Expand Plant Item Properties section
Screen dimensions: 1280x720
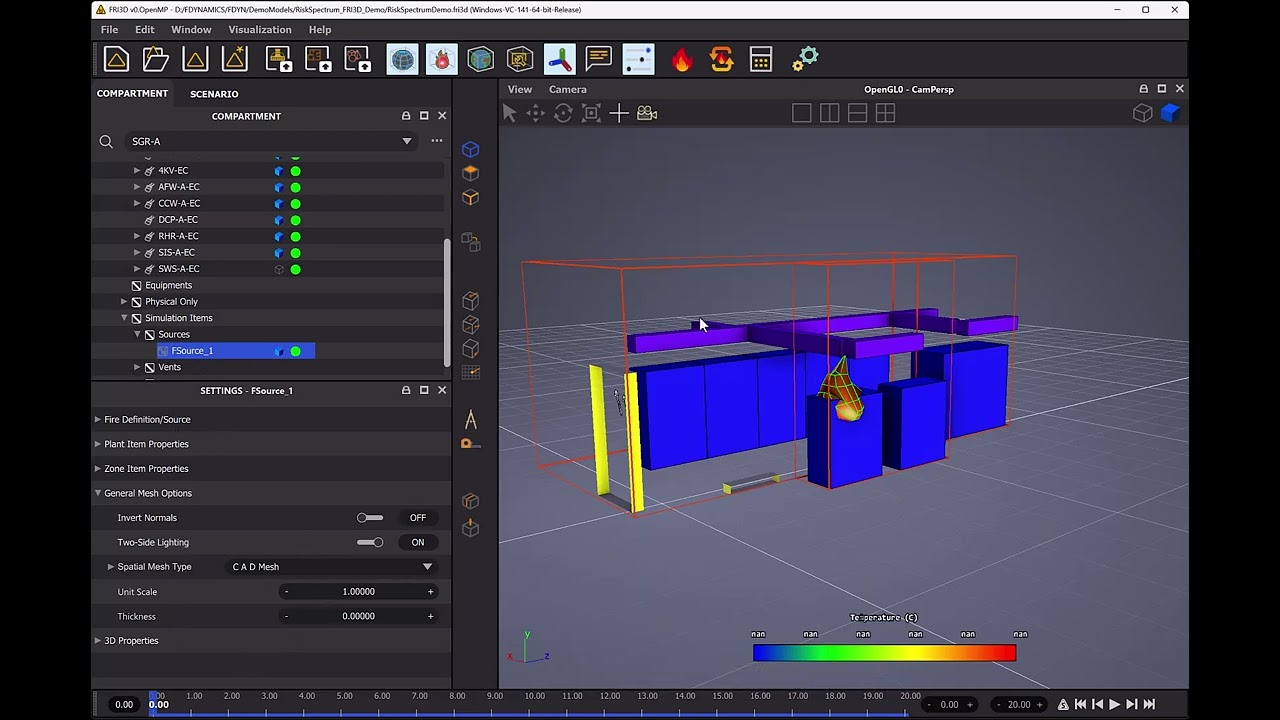(x=98, y=444)
